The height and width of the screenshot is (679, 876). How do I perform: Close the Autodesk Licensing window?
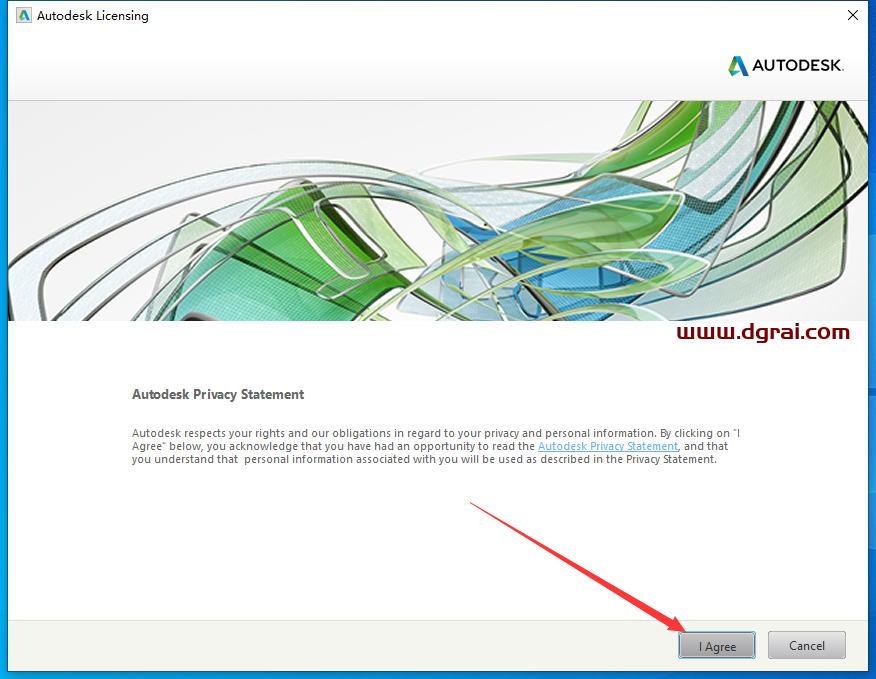pos(853,16)
